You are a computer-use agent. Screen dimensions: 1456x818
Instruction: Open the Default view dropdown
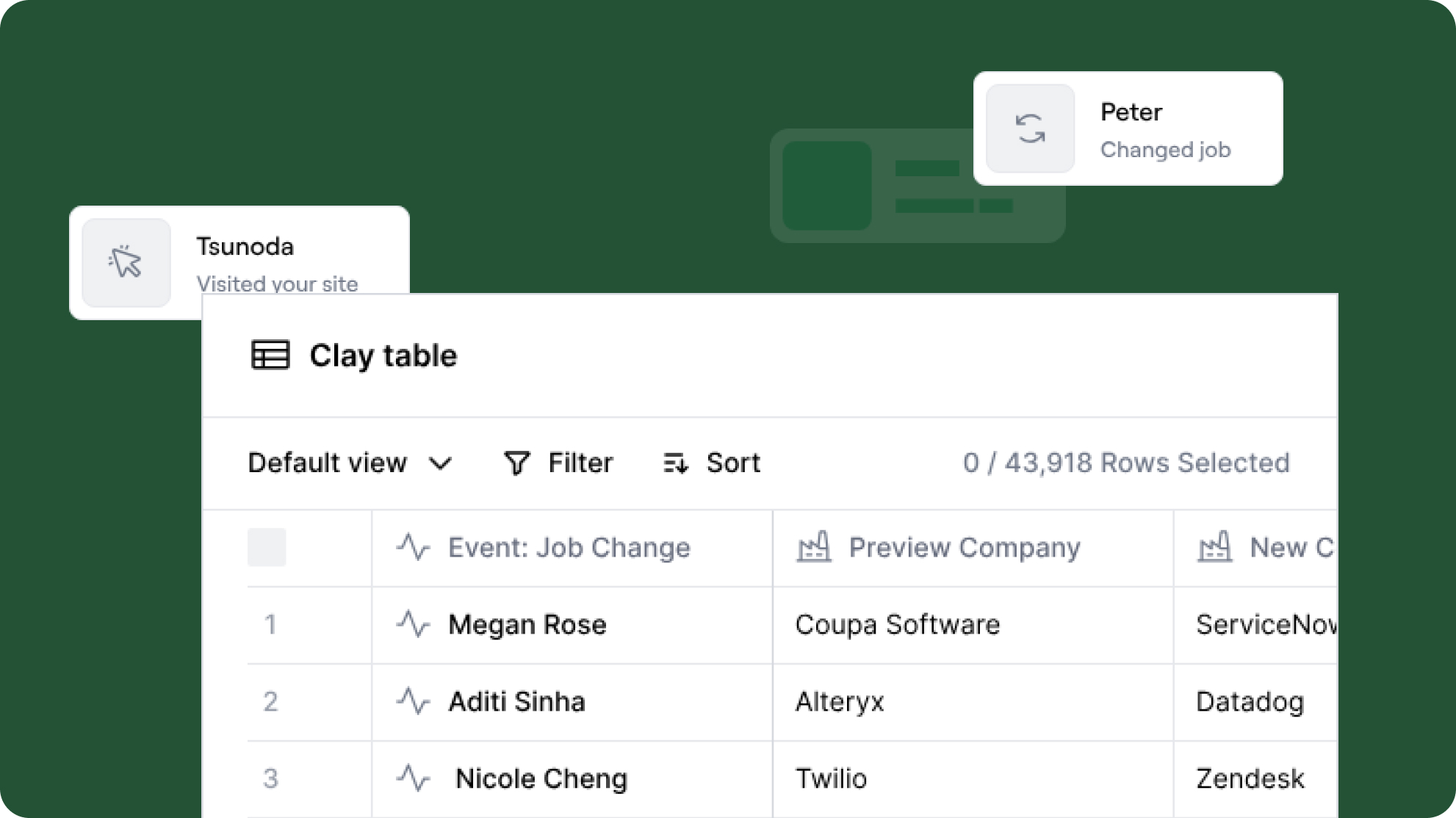tap(328, 463)
